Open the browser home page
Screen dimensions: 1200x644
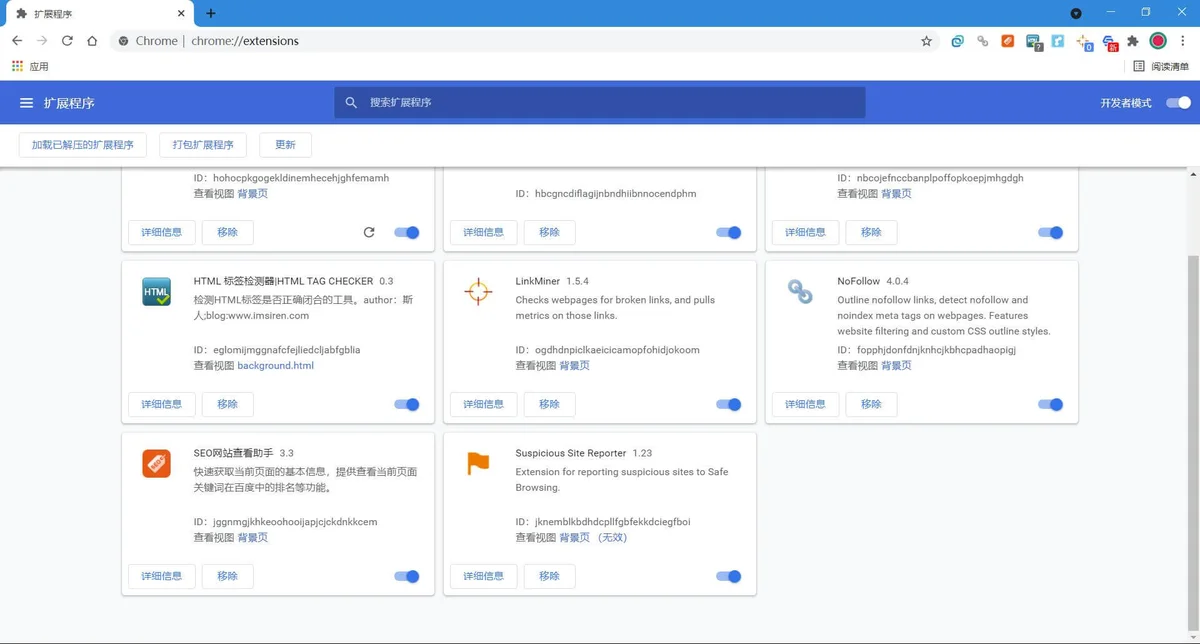(92, 41)
